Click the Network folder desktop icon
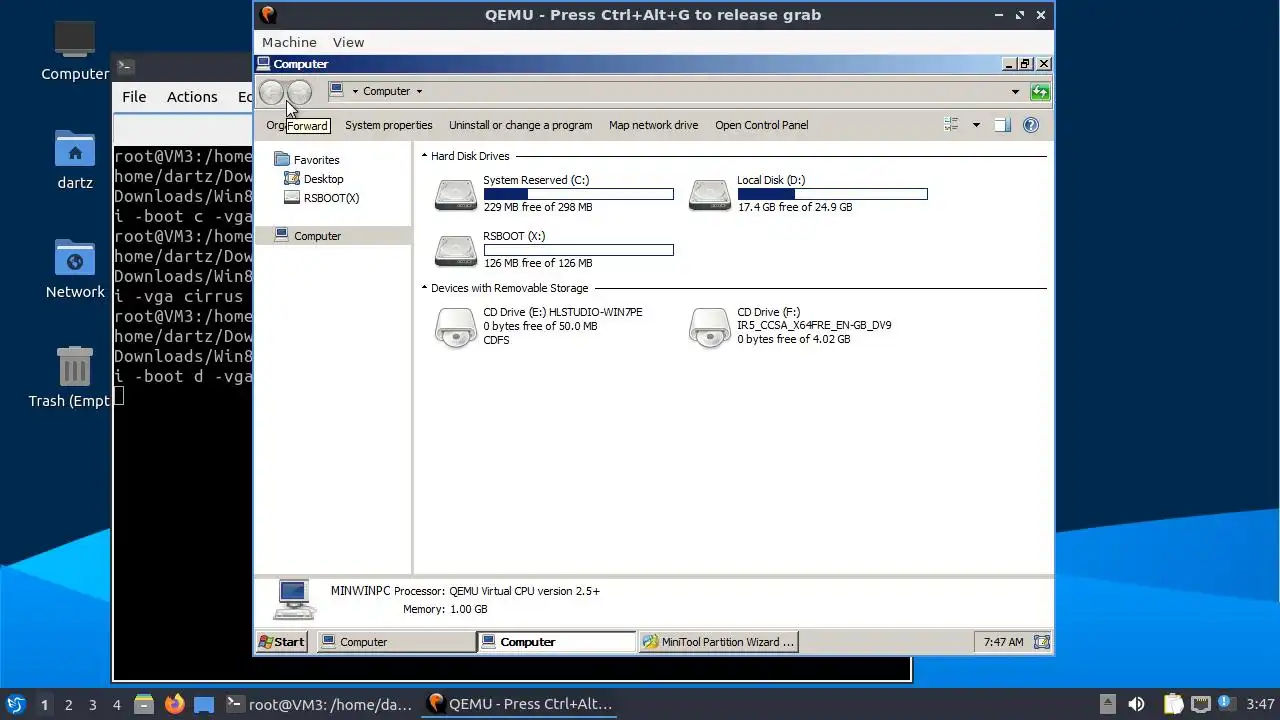The width and height of the screenshot is (1280, 720). [x=75, y=258]
